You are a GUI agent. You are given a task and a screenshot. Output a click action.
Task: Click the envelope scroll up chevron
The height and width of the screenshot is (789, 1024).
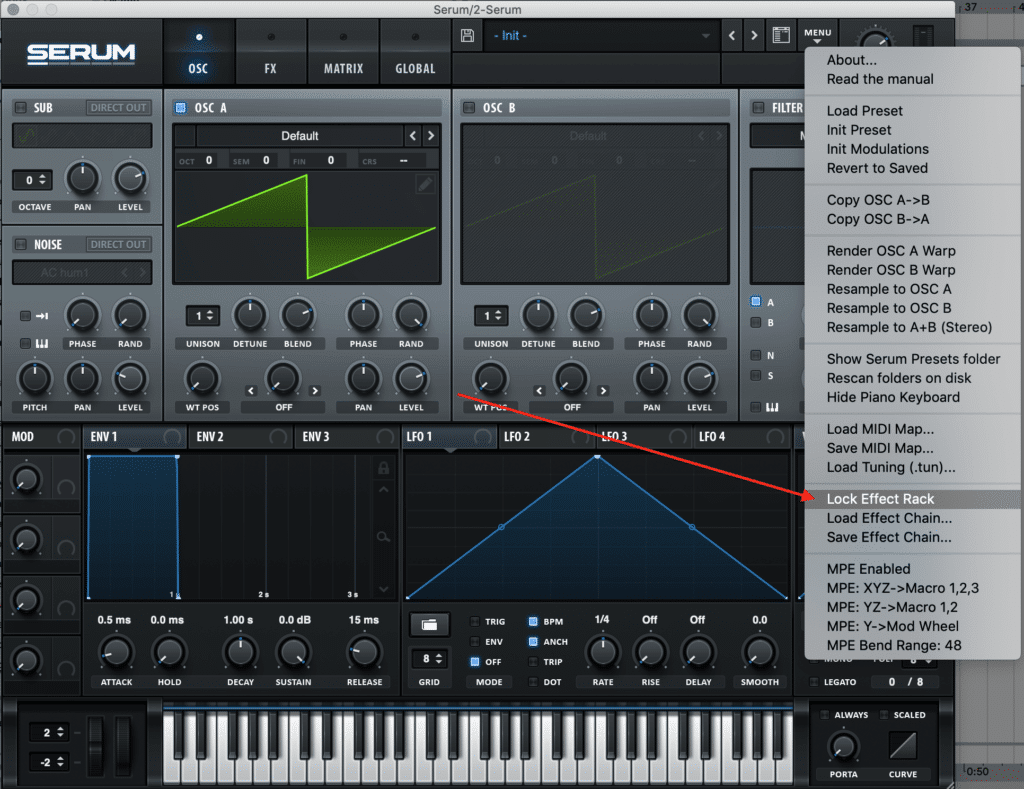(383, 489)
